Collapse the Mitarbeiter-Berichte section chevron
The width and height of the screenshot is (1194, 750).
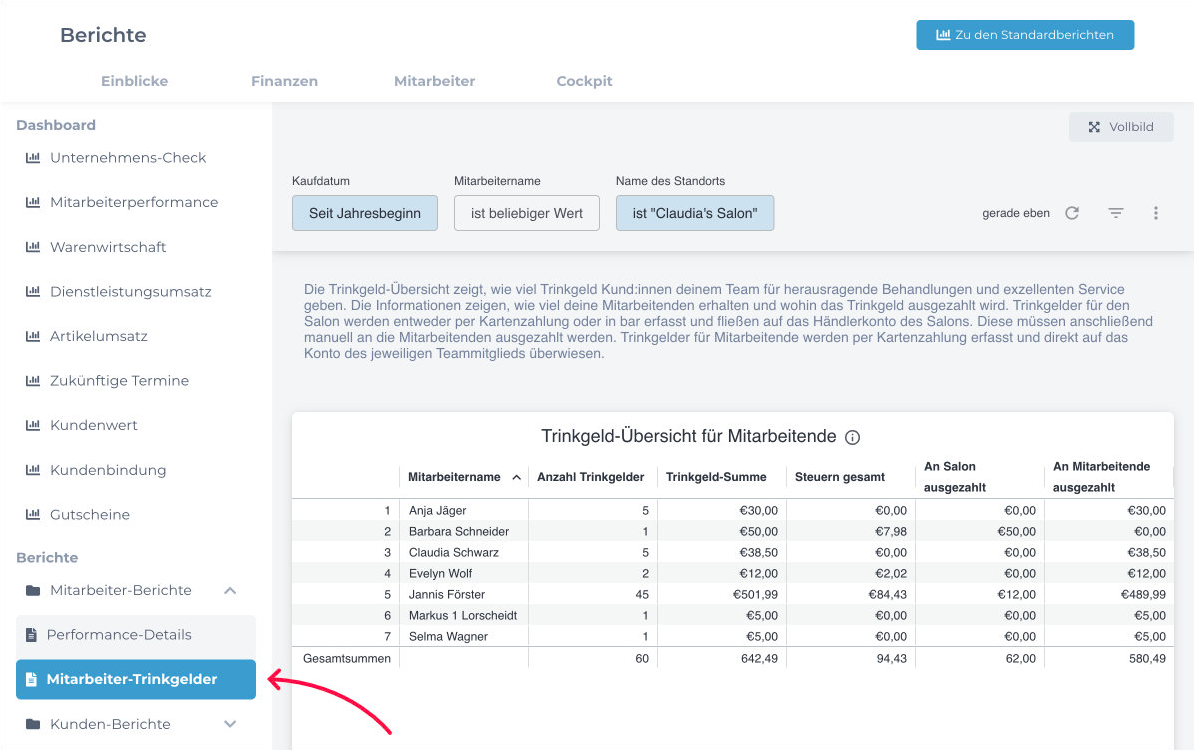pos(230,590)
